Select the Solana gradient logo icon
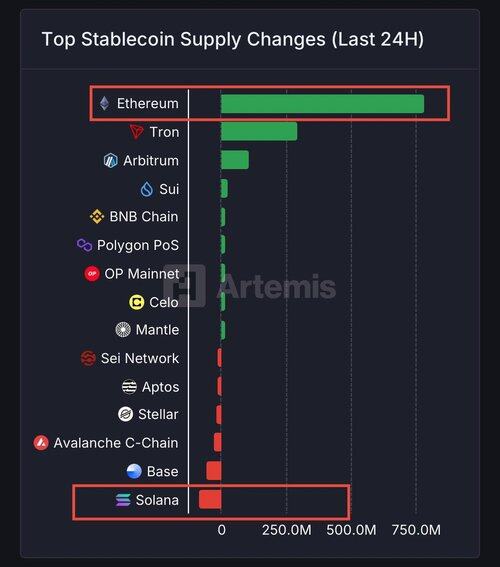The height and width of the screenshot is (567, 500). coord(123,500)
